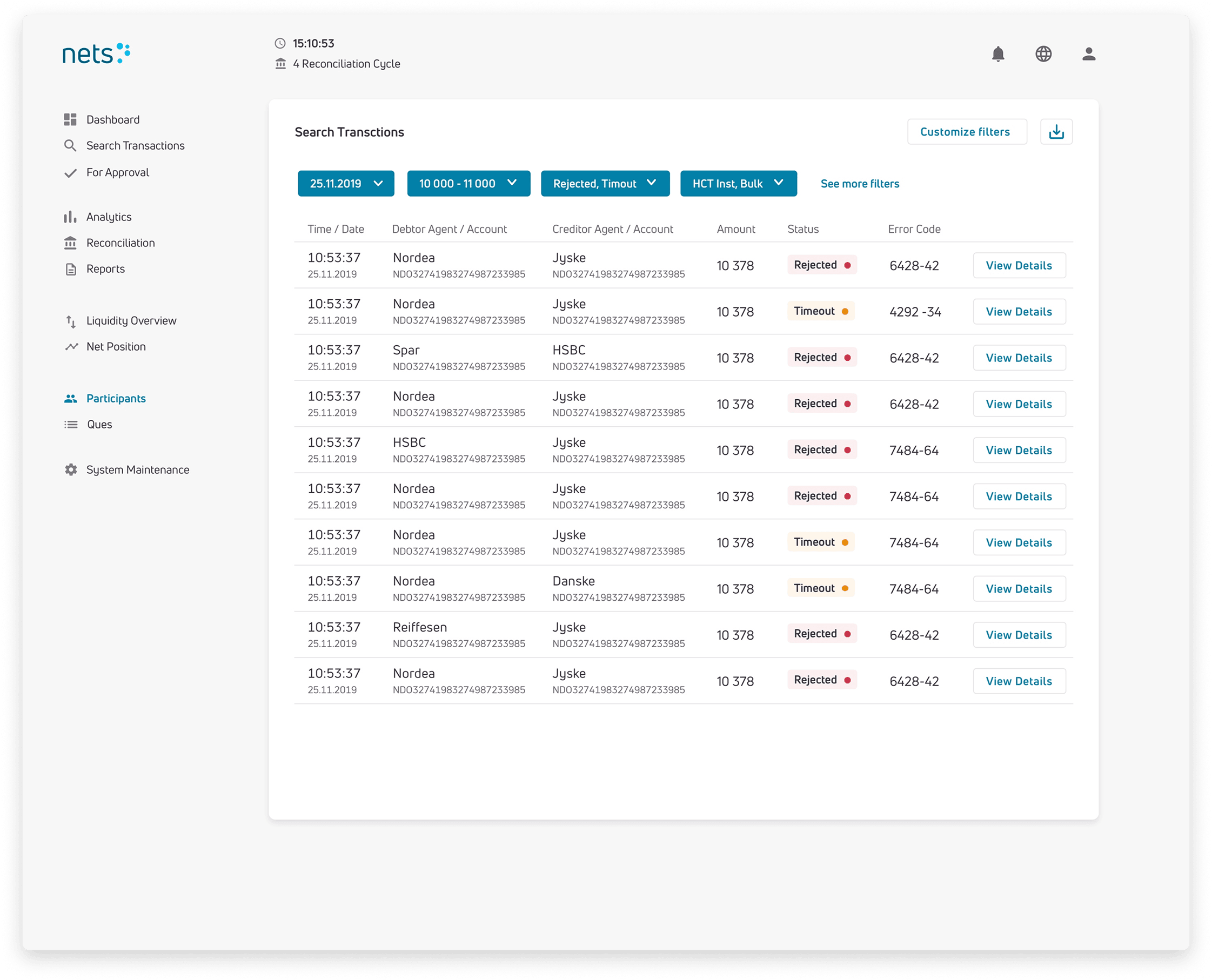Screen dimensions: 1212x980
Task: View Details for HSBC debtor row
Action: (x=1019, y=451)
